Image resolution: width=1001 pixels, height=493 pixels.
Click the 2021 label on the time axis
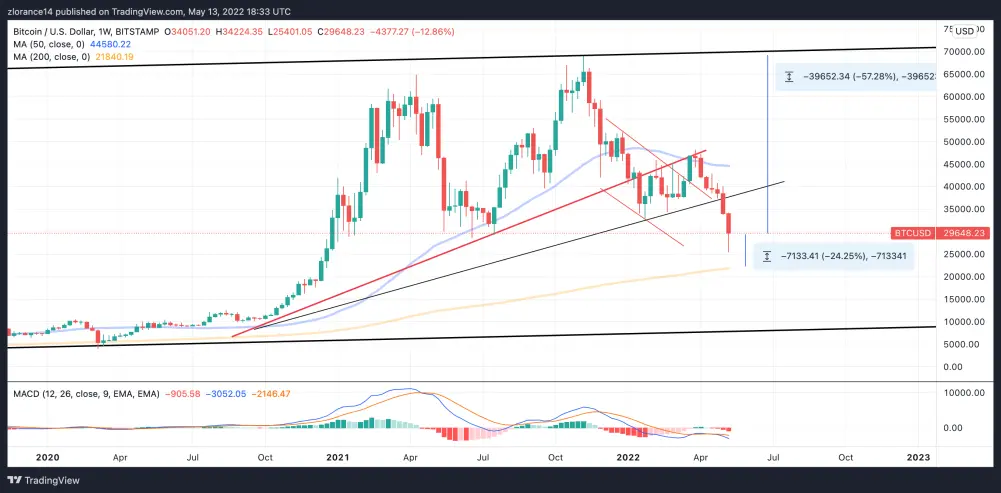337,457
